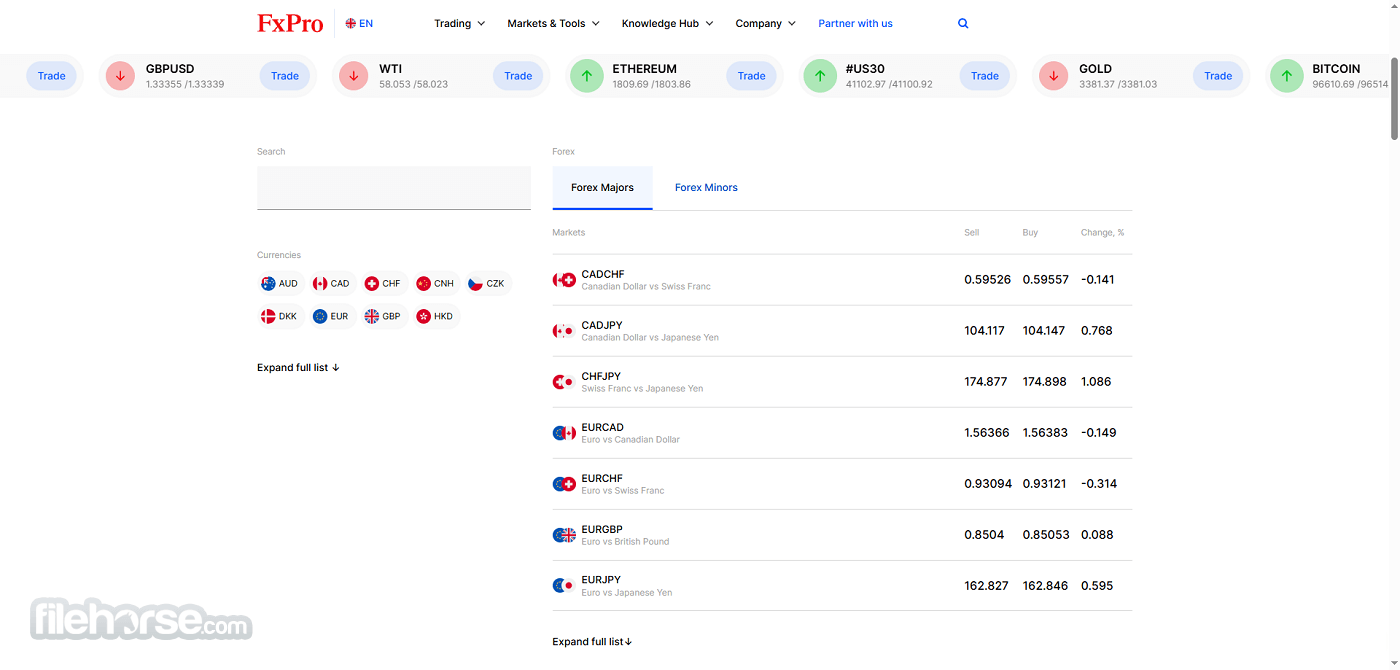Click the CADJPY flag pair icon
The width and height of the screenshot is (1400, 670).
564,331
